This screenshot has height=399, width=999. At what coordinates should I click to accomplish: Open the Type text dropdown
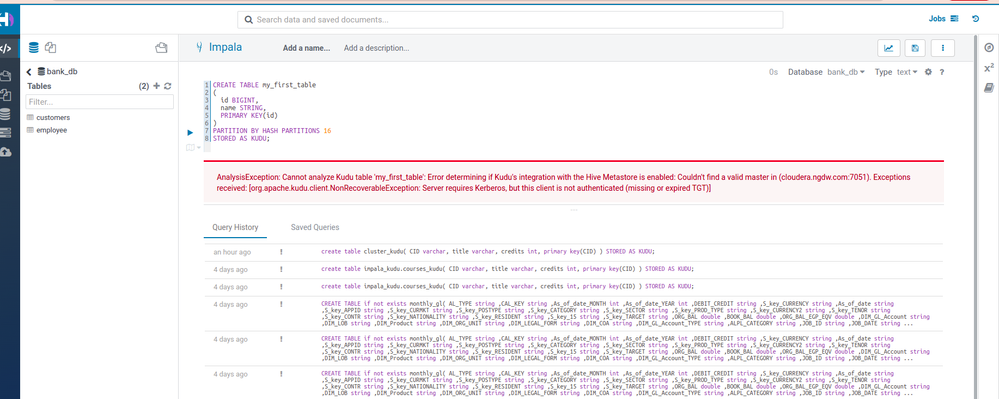pos(907,72)
